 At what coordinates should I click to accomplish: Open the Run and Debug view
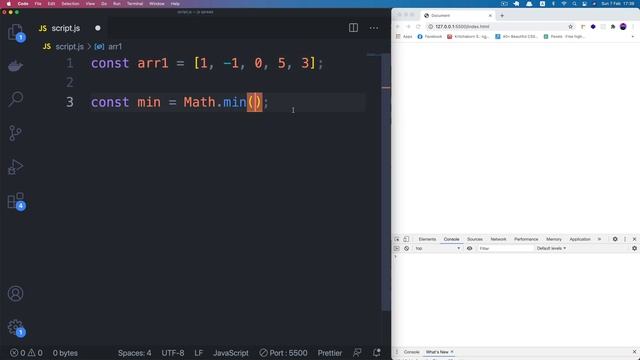pyautogui.click(x=16, y=167)
